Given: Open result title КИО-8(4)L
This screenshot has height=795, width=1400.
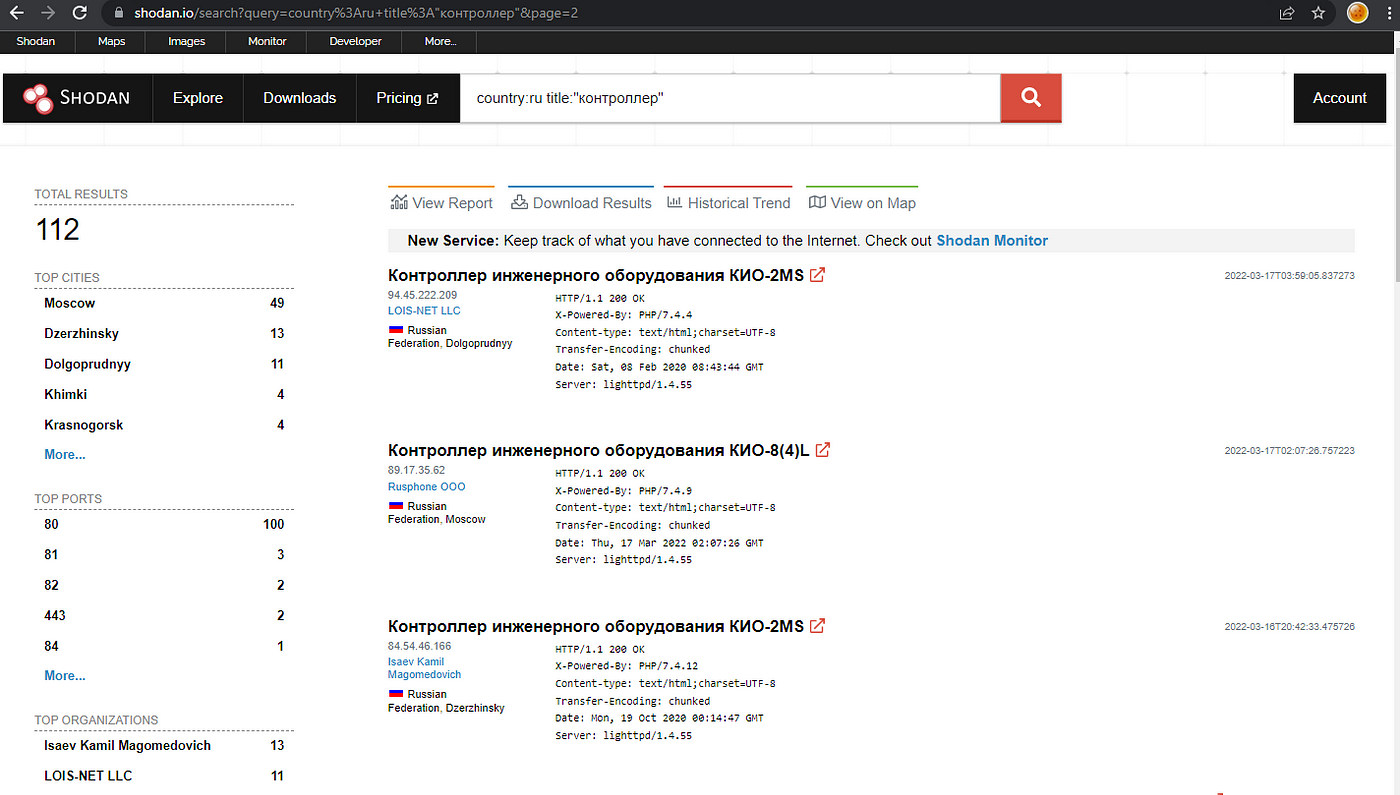Looking at the screenshot, I should click(599, 450).
